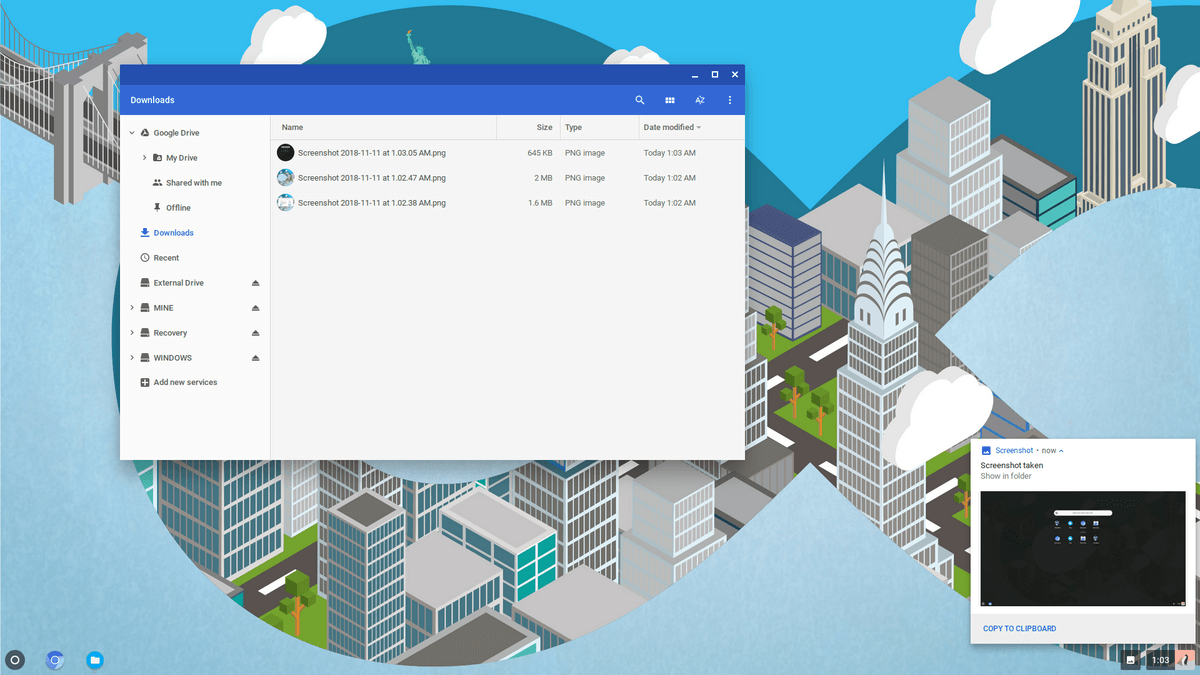Click the Files app shelf icon
The height and width of the screenshot is (675, 1200).
click(x=95, y=660)
